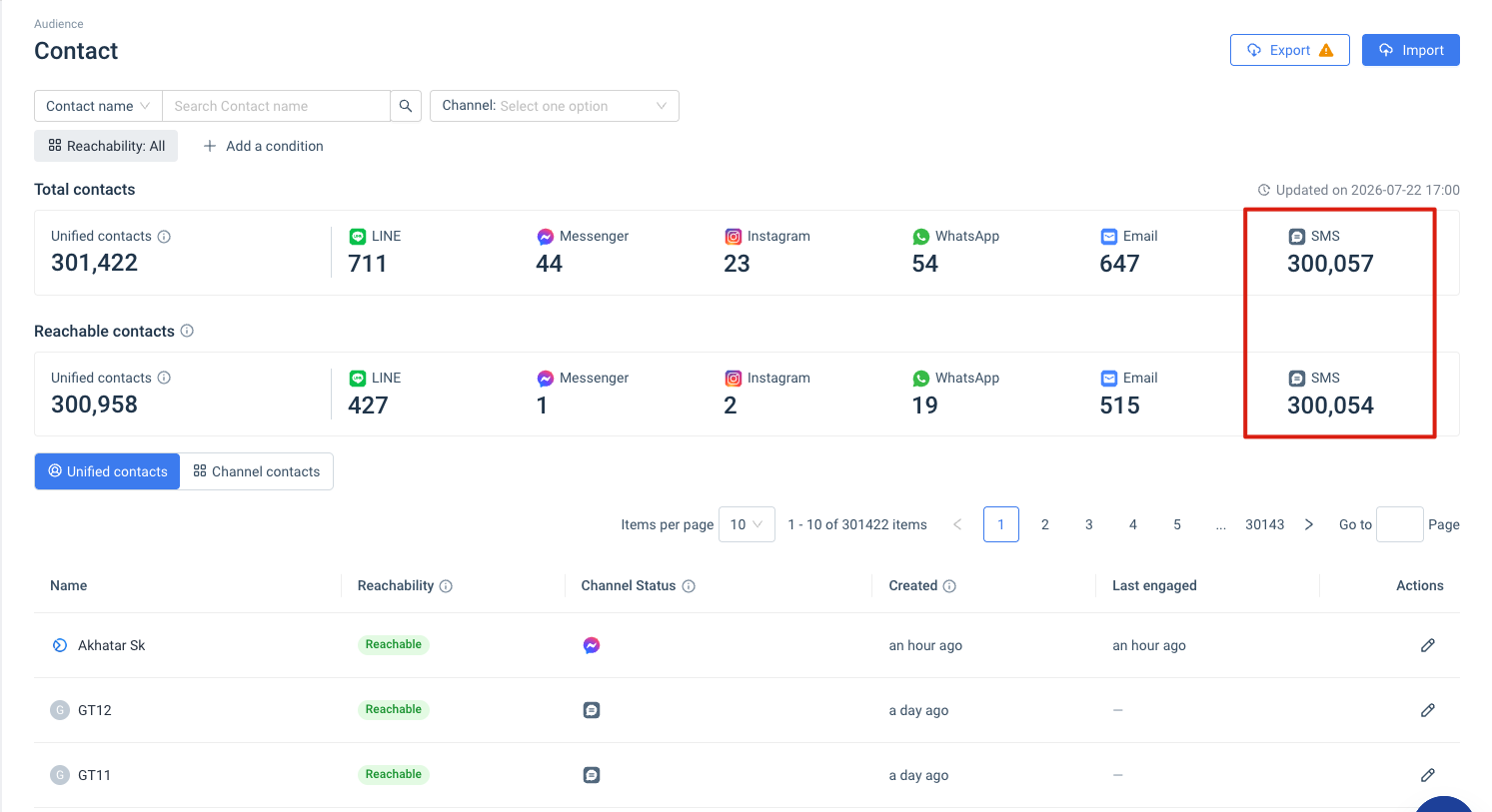Click contact name Akhatar Sk

pos(112,645)
